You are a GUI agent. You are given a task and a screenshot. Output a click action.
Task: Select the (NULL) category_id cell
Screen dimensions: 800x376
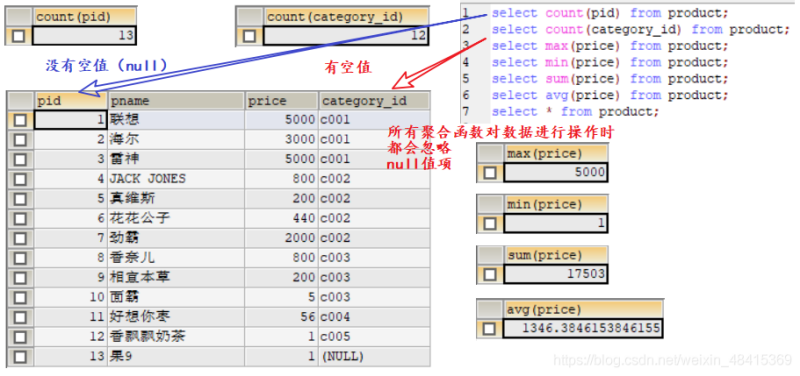pos(374,357)
